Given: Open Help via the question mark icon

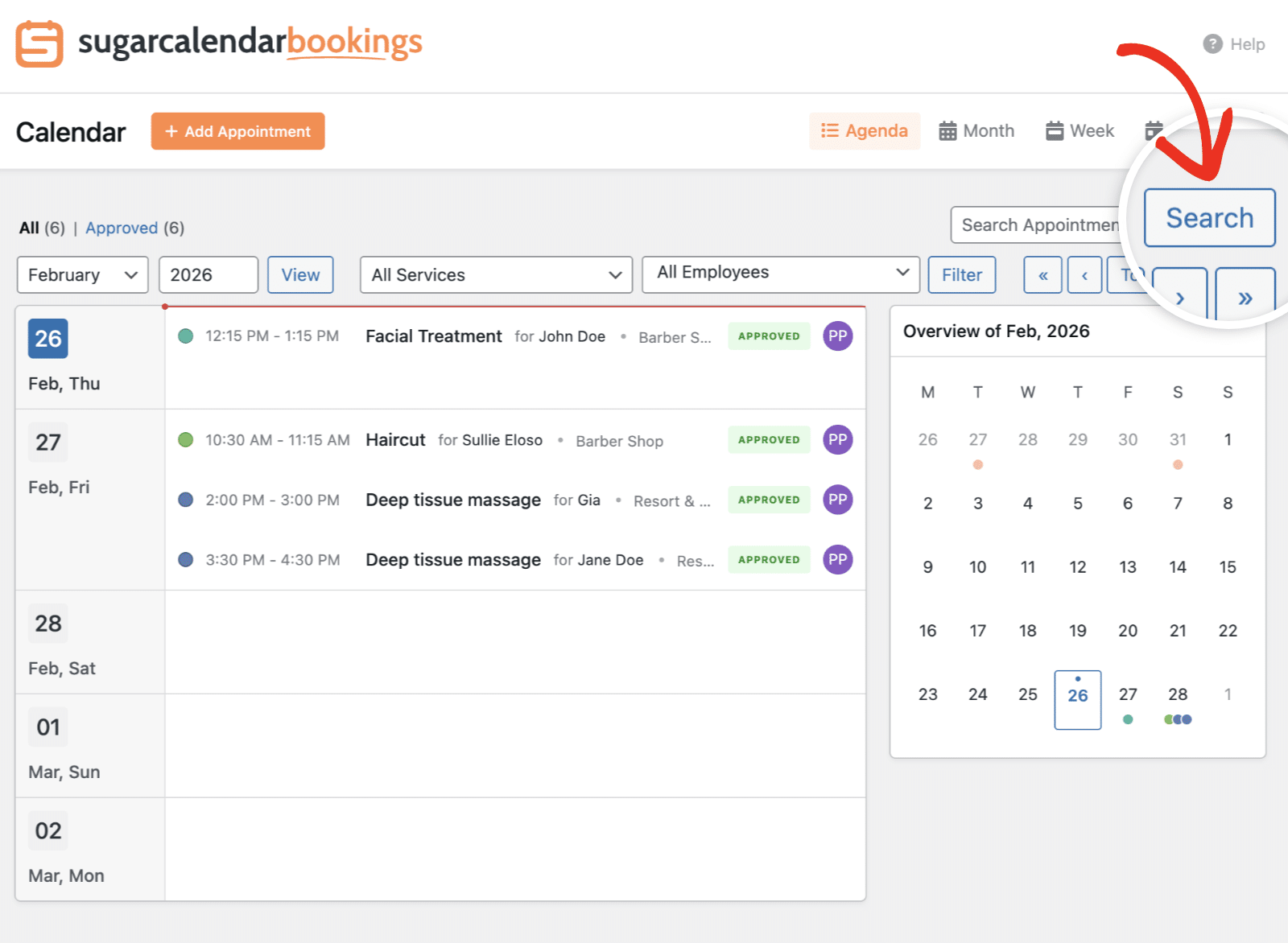Looking at the screenshot, I should pyautogui.click(x=1212, y=44).
